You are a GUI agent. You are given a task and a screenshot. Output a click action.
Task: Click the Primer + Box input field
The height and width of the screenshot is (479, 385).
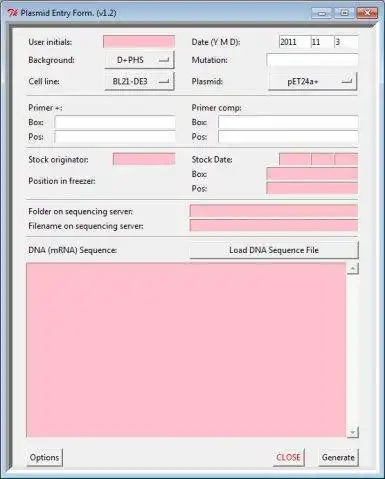tap(115, 122)
